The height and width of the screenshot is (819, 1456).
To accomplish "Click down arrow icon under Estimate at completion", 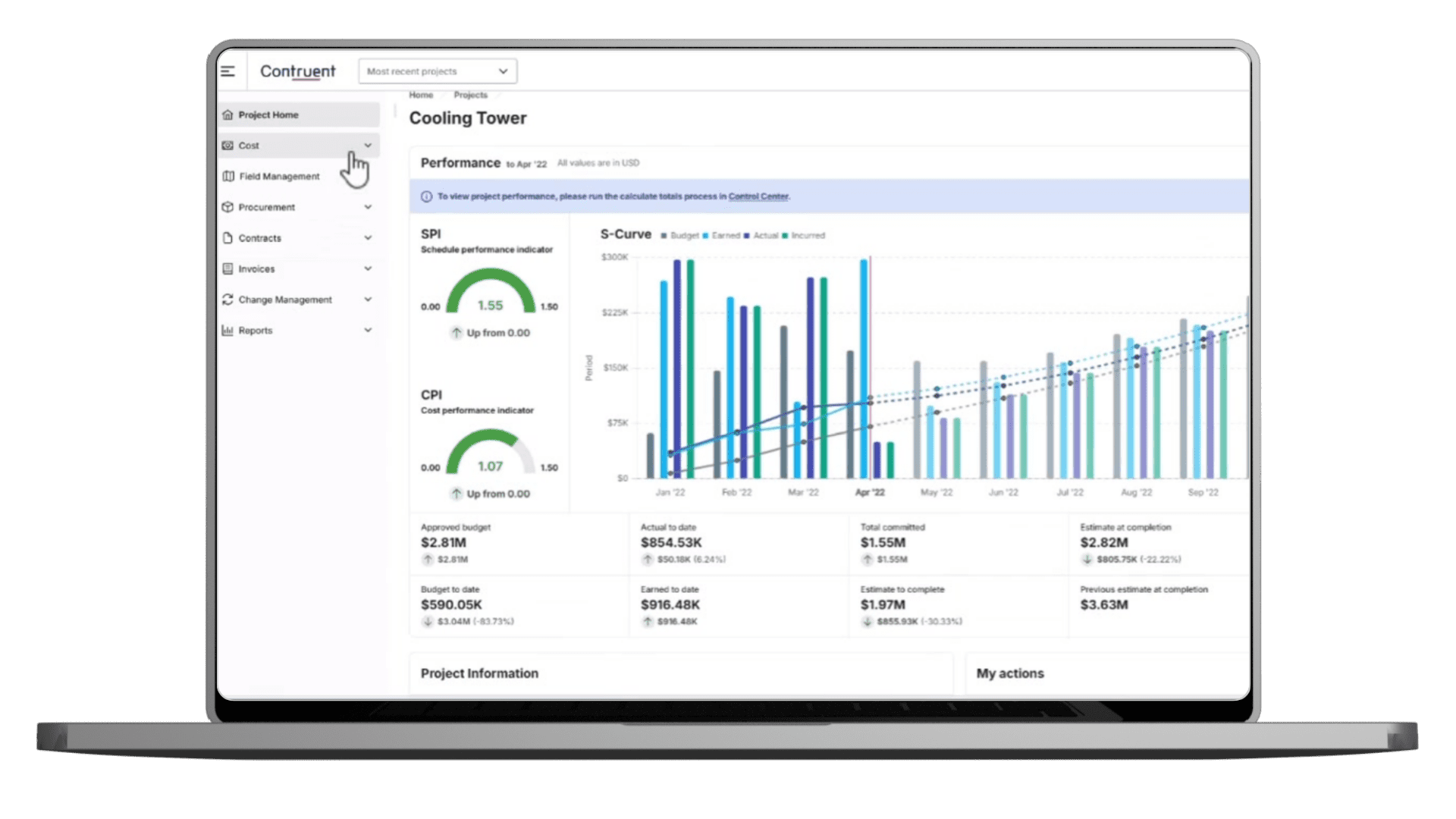I will point(1087,560).
